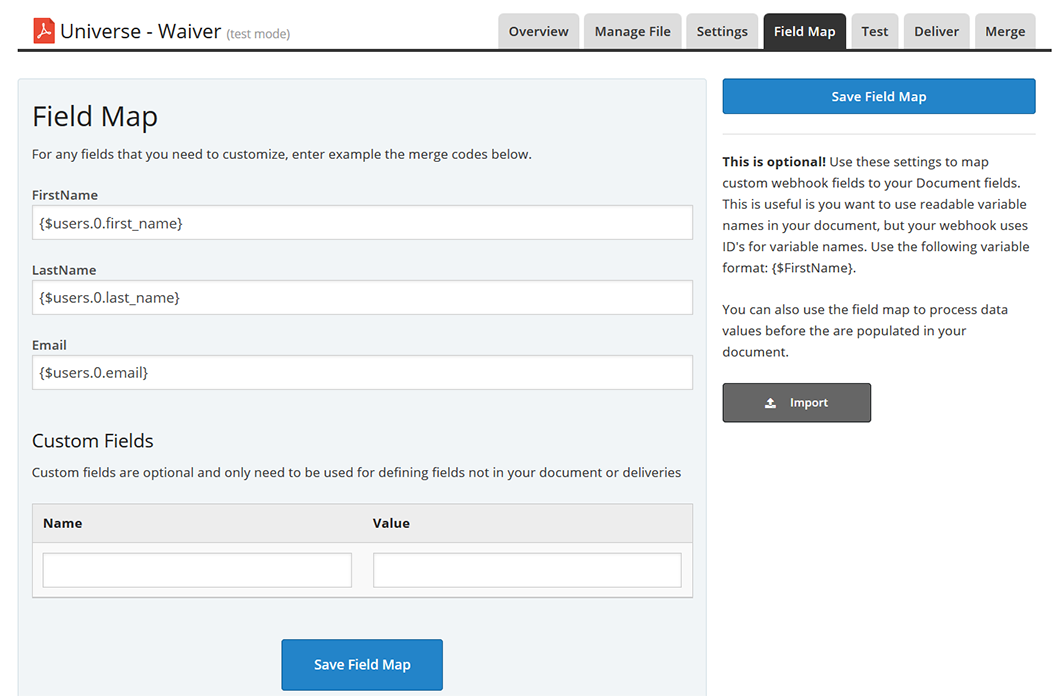Switch to the Deliver tab
The image size is (1056, 696).
(x=936, y=32)
